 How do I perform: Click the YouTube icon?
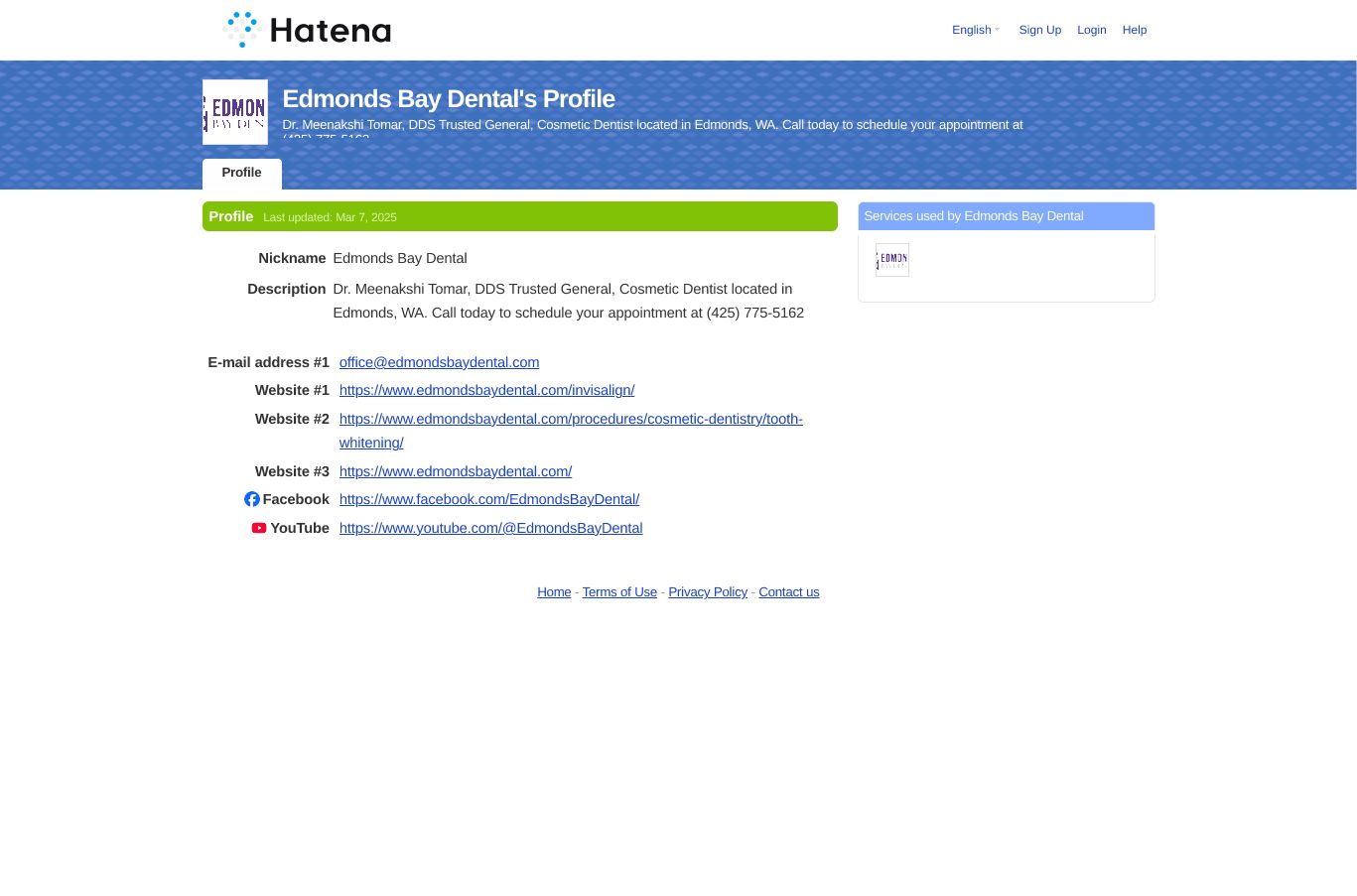259,528
